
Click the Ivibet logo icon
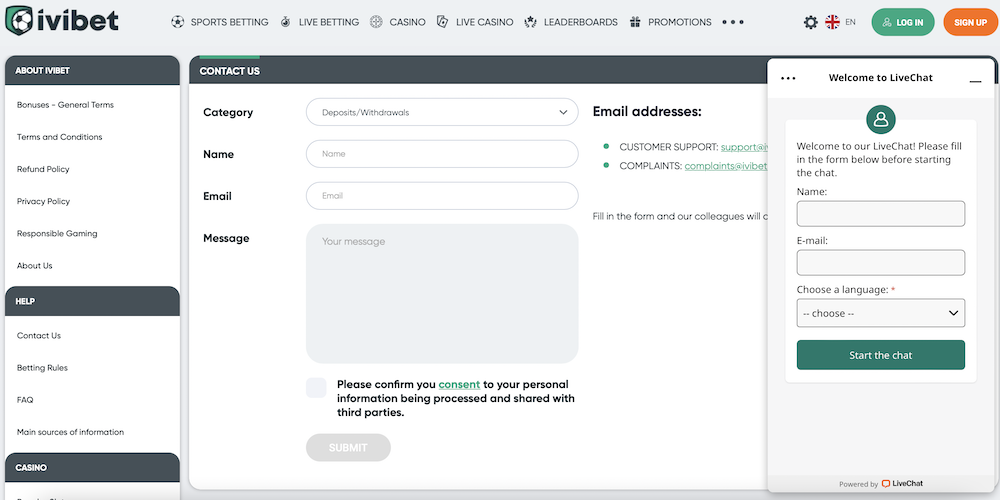point(19,21)
